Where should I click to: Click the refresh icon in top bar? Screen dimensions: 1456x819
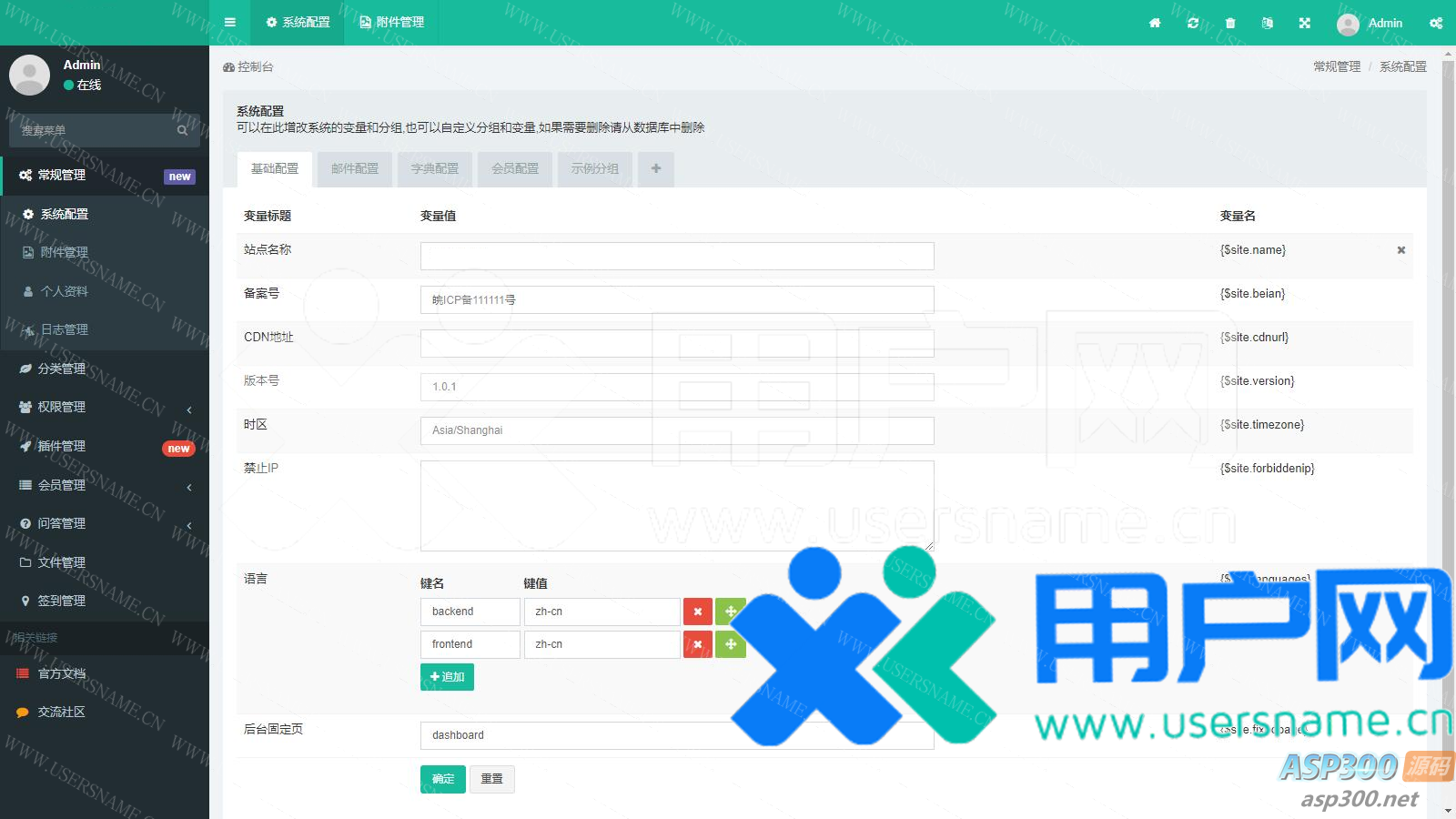[x=1193, y=23]
